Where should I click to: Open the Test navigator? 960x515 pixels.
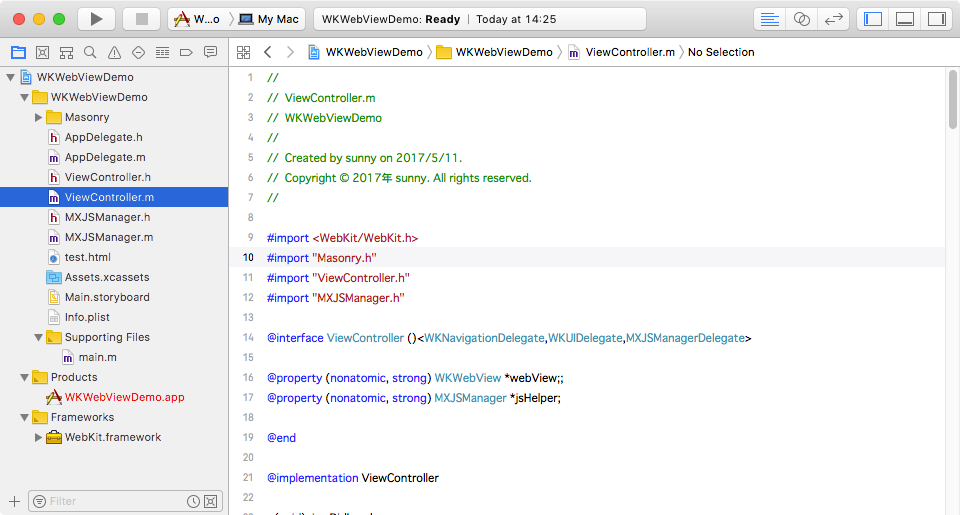point(138,53)
